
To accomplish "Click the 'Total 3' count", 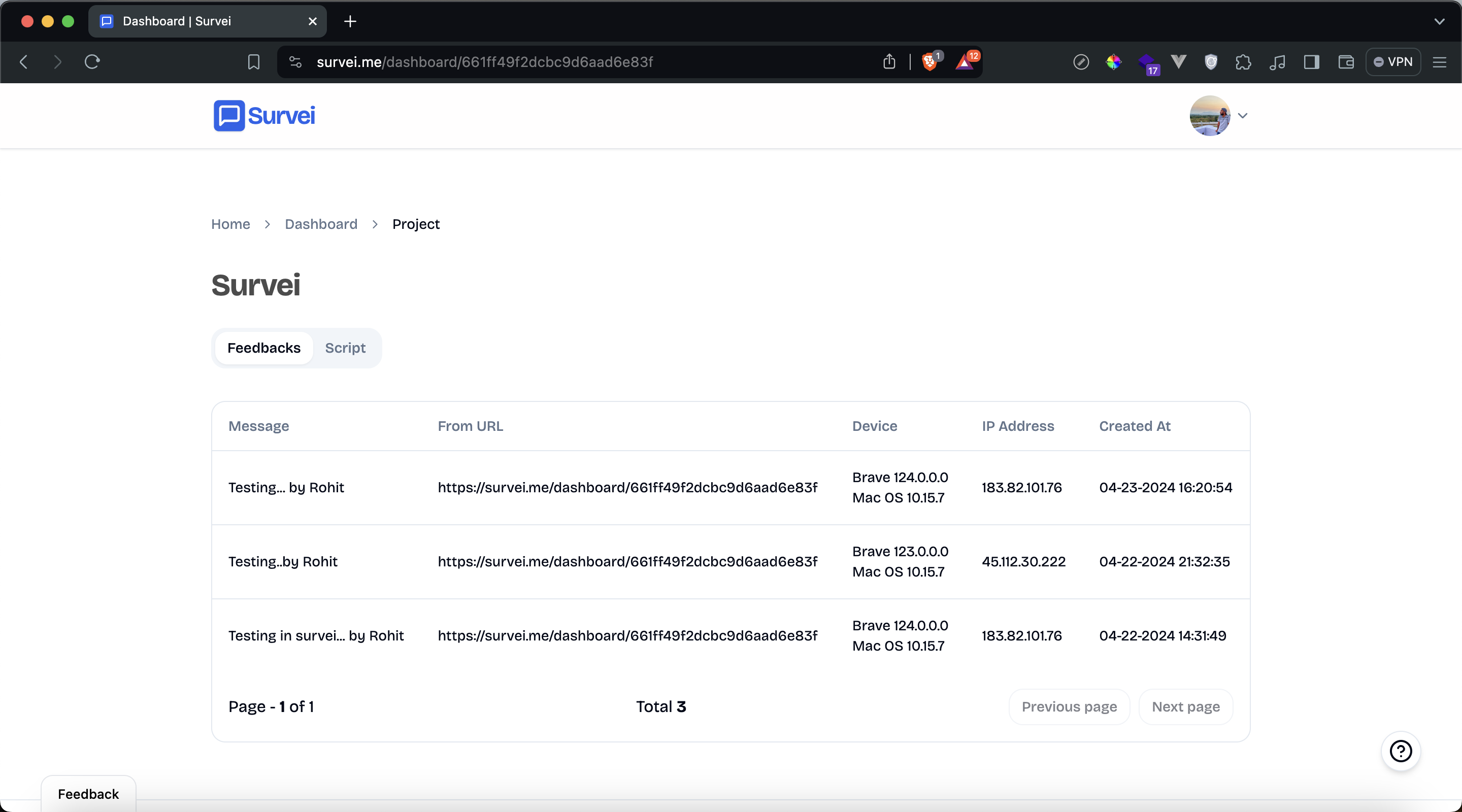I will [660, 707].
